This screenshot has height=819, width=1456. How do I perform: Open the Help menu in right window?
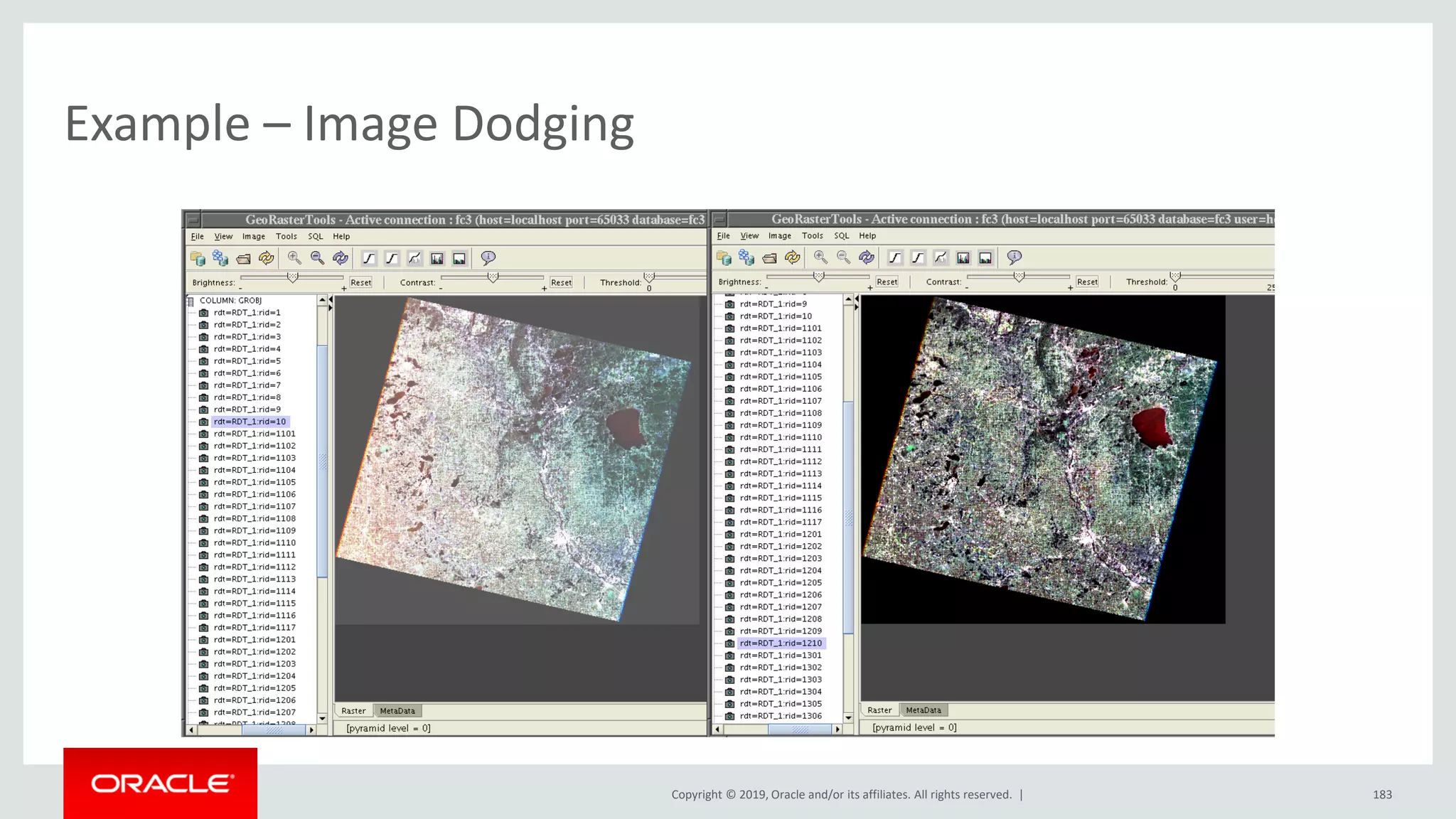[867, 236]
